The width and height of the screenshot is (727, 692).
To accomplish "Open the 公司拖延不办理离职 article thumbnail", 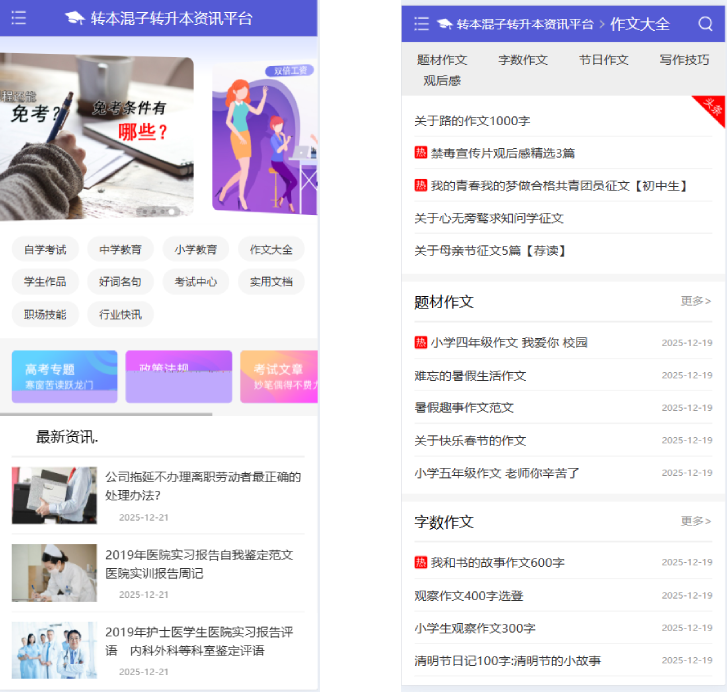I will pyautogui.click(x=54, y=495).
